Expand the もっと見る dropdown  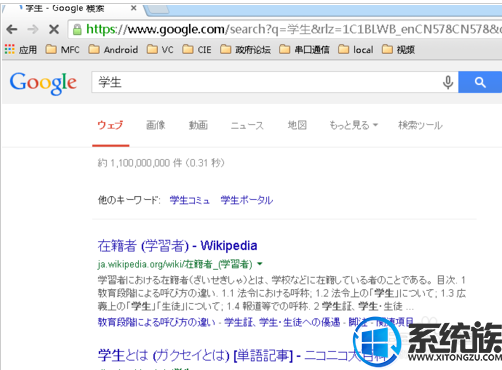(x=353, y=125)
